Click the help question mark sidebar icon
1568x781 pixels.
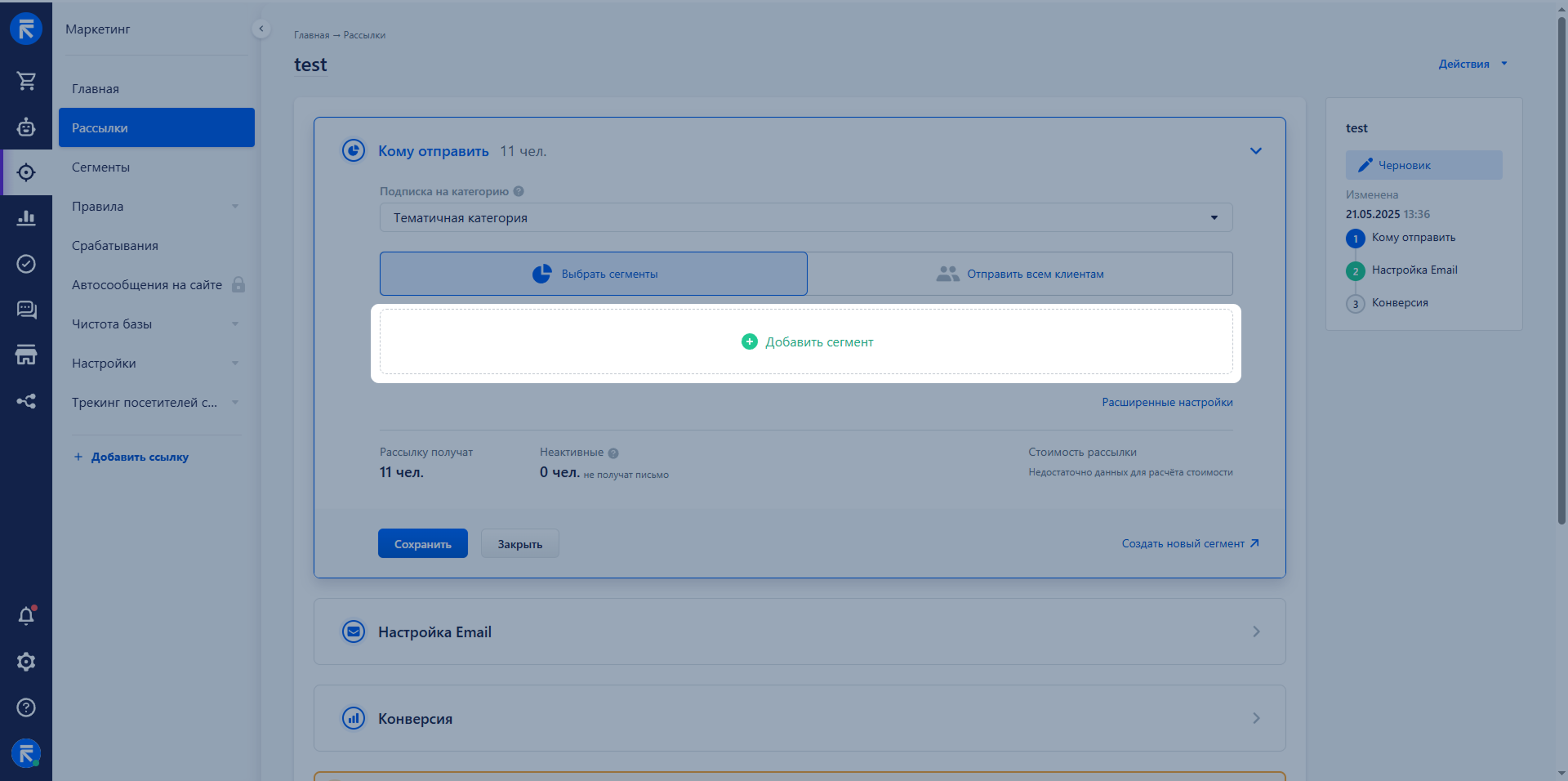coord(26,707)
